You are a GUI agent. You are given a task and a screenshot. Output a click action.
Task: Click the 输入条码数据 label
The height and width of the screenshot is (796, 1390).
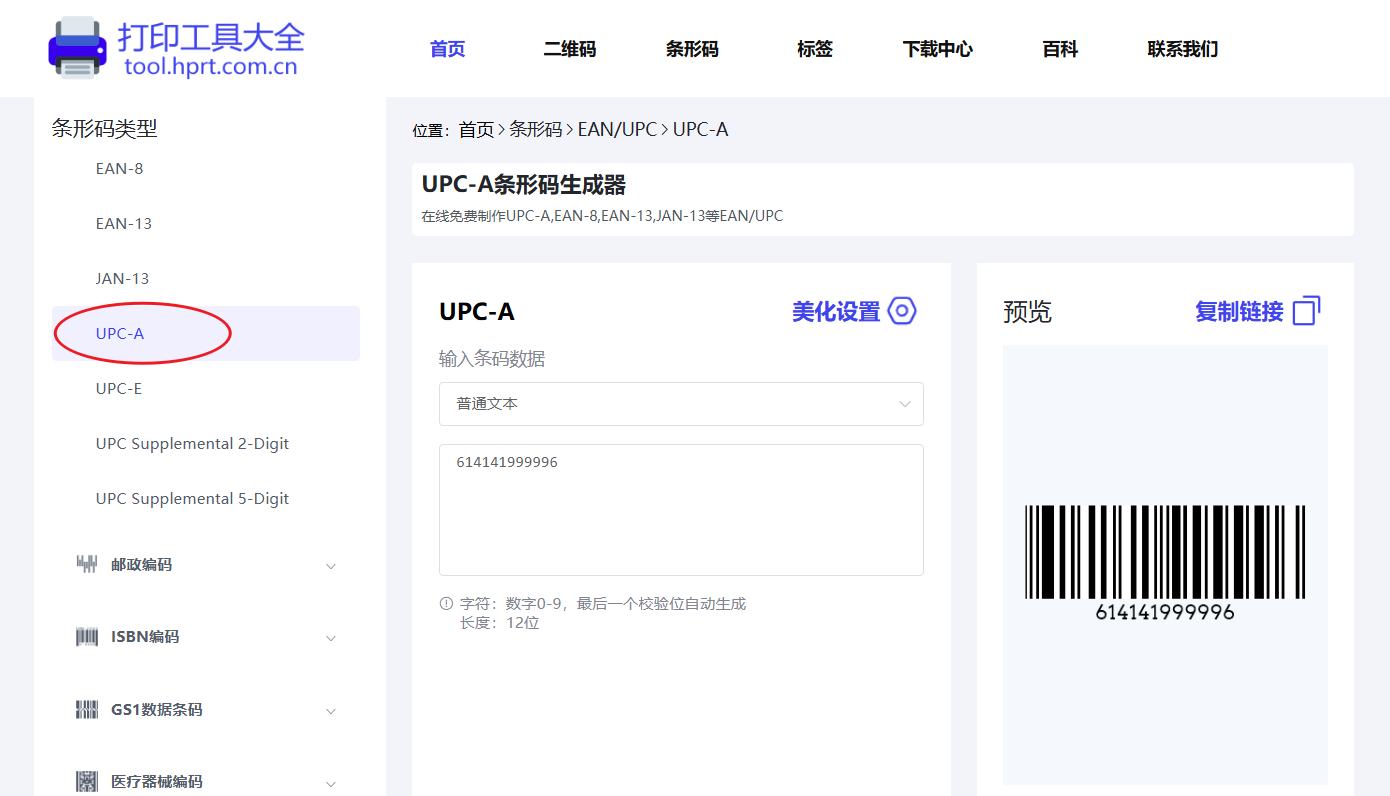492,359
